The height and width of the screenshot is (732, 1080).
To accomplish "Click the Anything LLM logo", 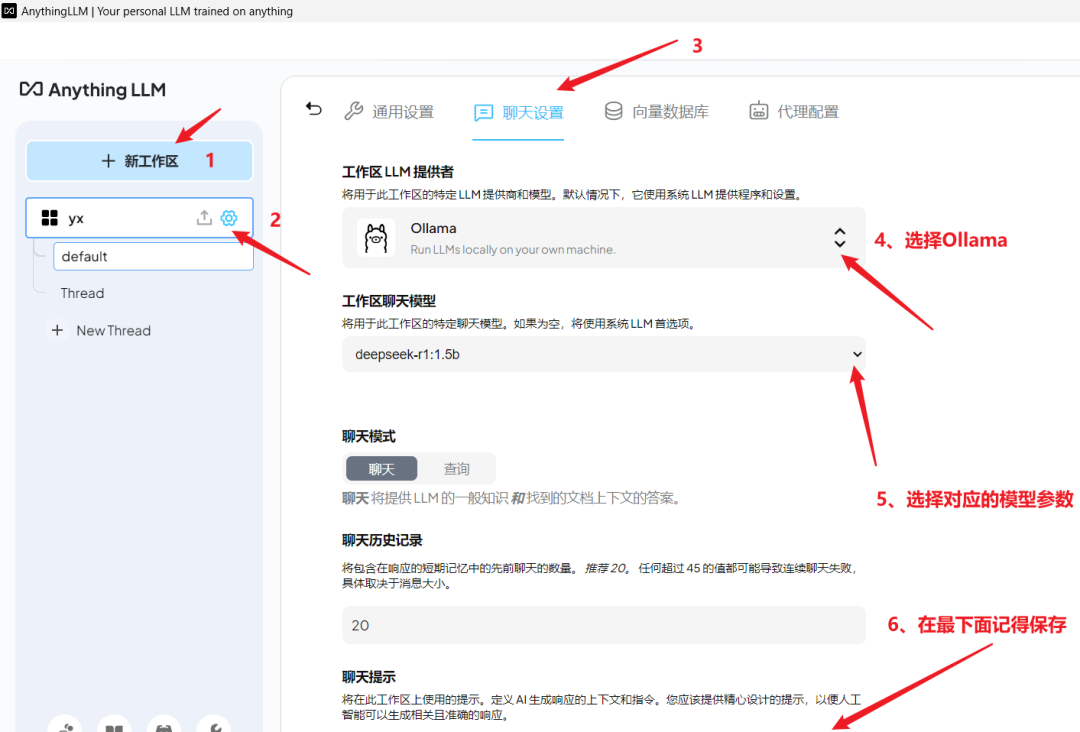I will click(92, 89).
